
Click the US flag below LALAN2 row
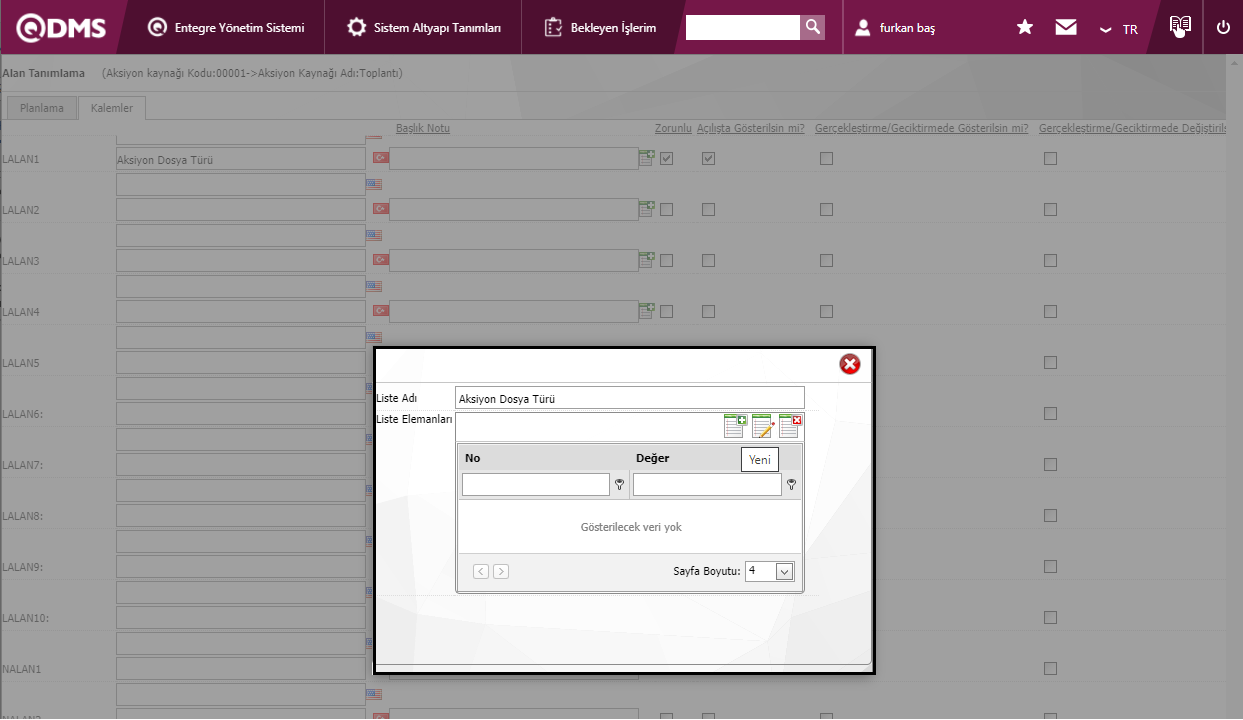click(x=374, y=235)
